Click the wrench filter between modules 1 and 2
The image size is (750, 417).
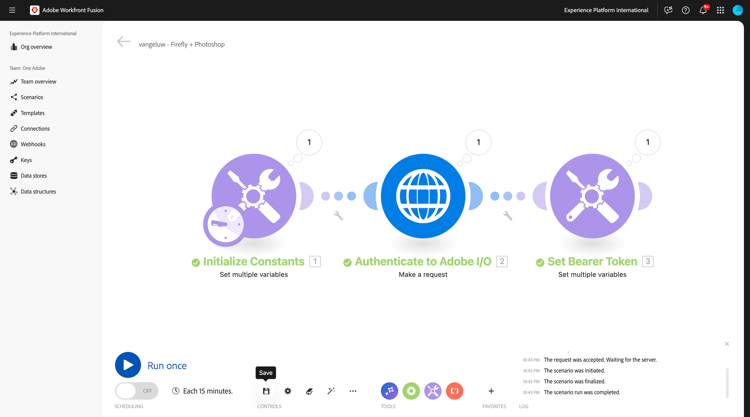tap(339, 216)
